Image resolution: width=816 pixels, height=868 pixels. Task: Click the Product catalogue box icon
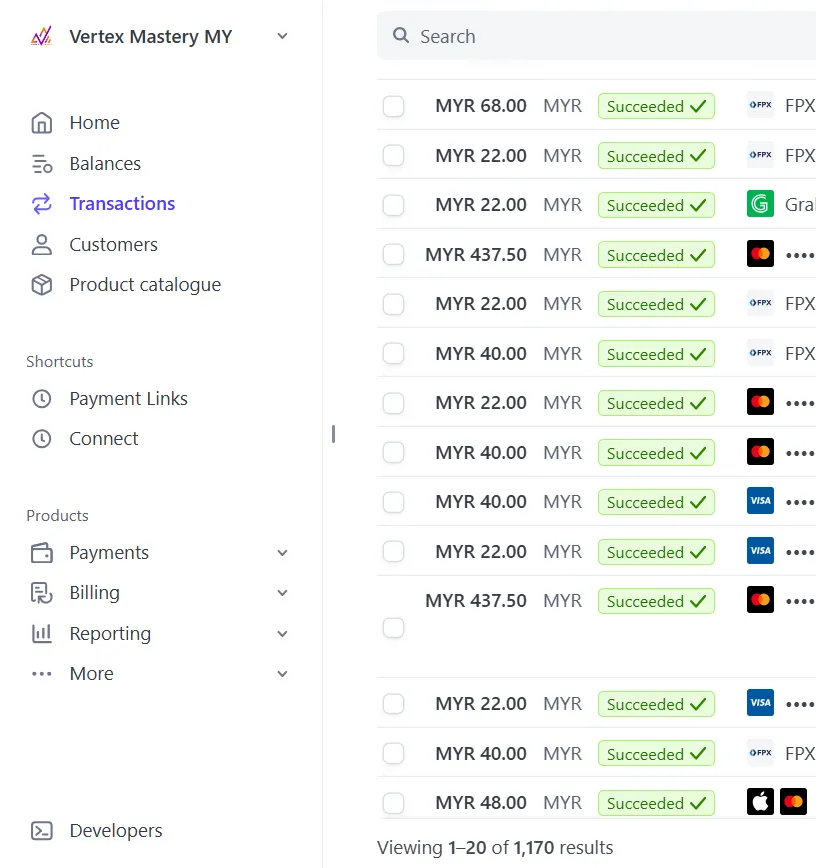41,285
